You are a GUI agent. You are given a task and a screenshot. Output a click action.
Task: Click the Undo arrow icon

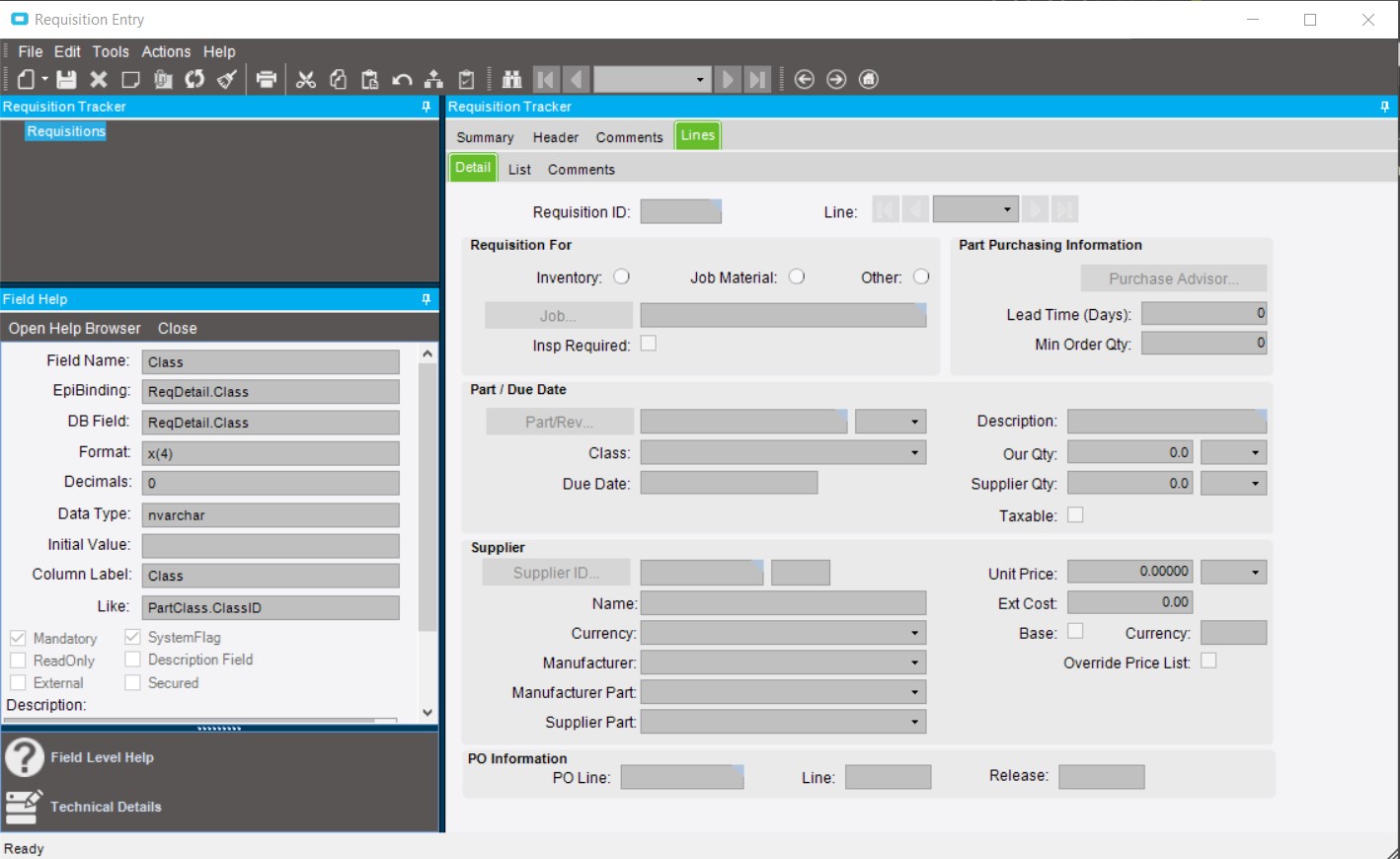402,80
